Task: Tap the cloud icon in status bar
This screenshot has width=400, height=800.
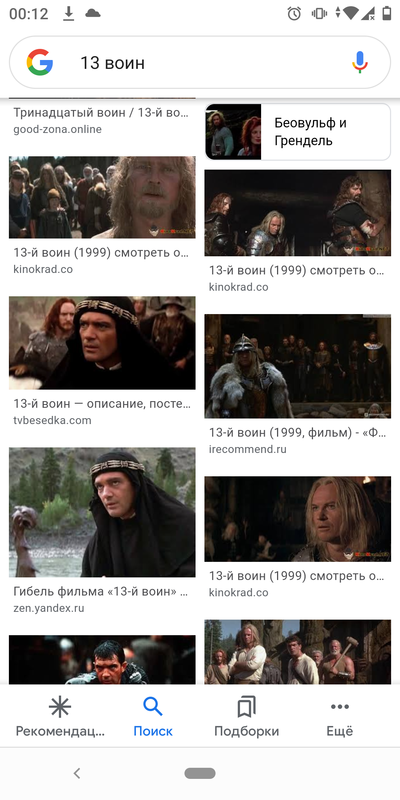Action: (x=92, y=14)
